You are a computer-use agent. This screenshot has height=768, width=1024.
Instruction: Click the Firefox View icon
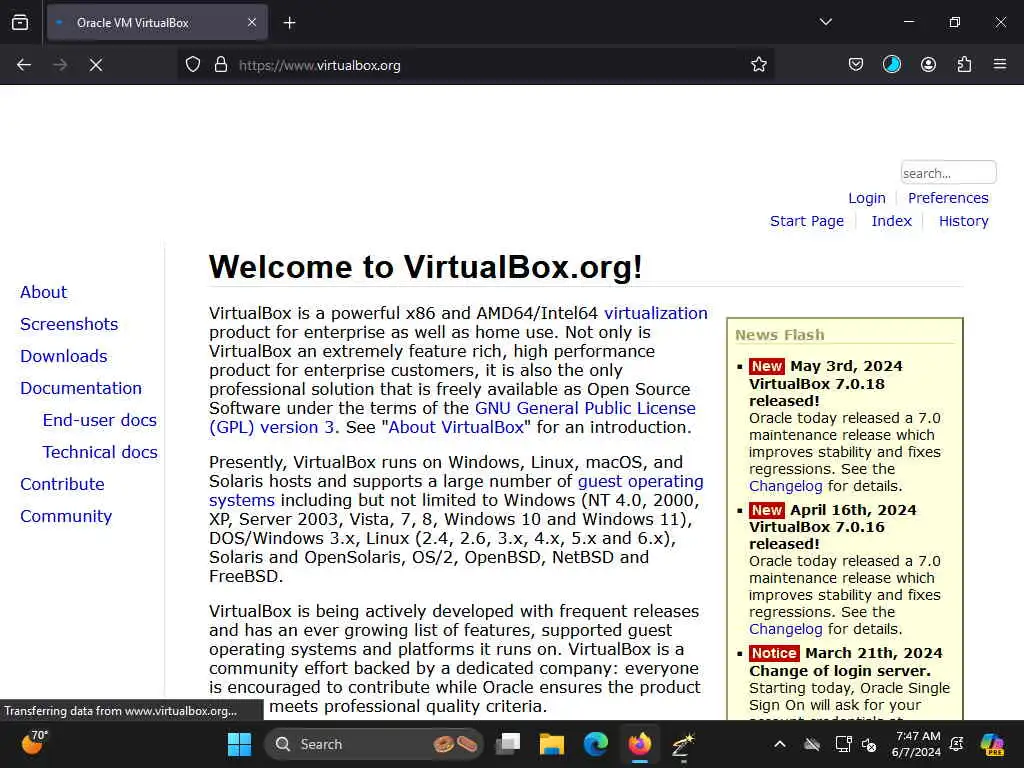point(20,22)
